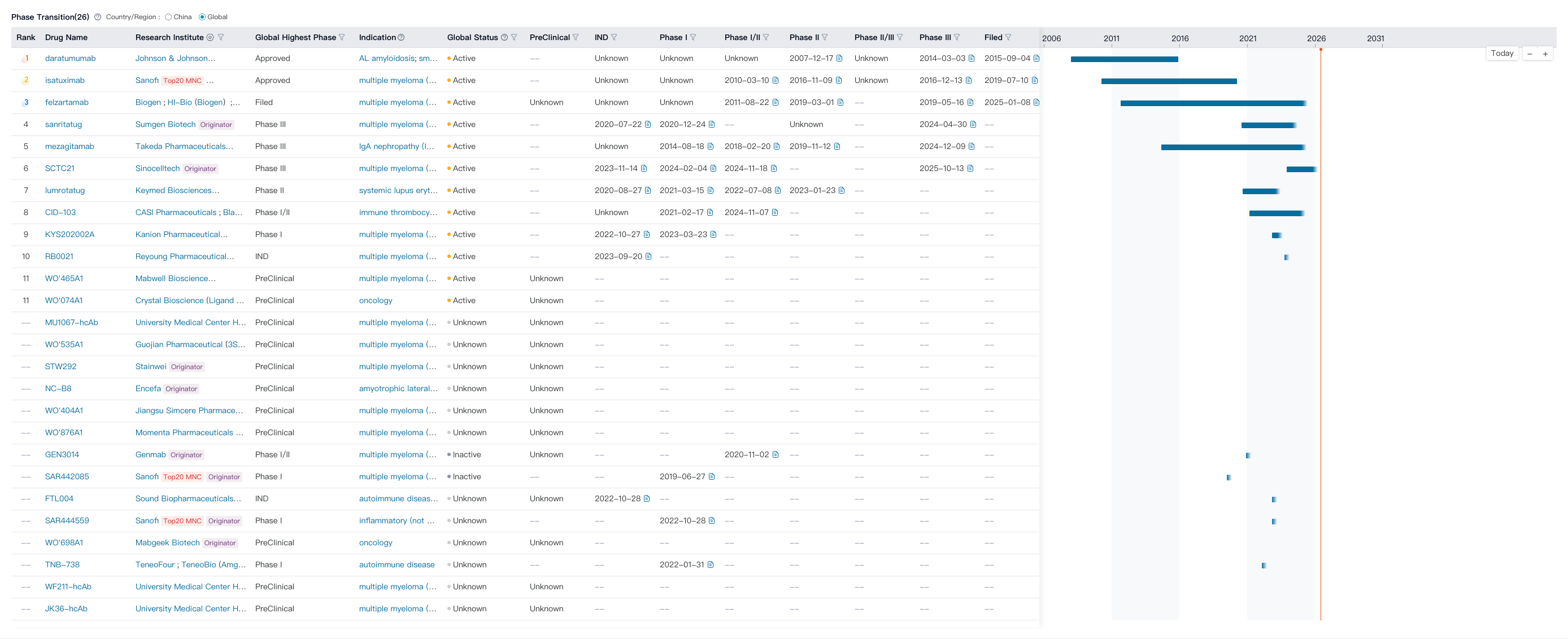The height and width of the screenshot is (639, 1568).
Task: Open the Research Institute filter dropdown
Action: click(221, 37)
